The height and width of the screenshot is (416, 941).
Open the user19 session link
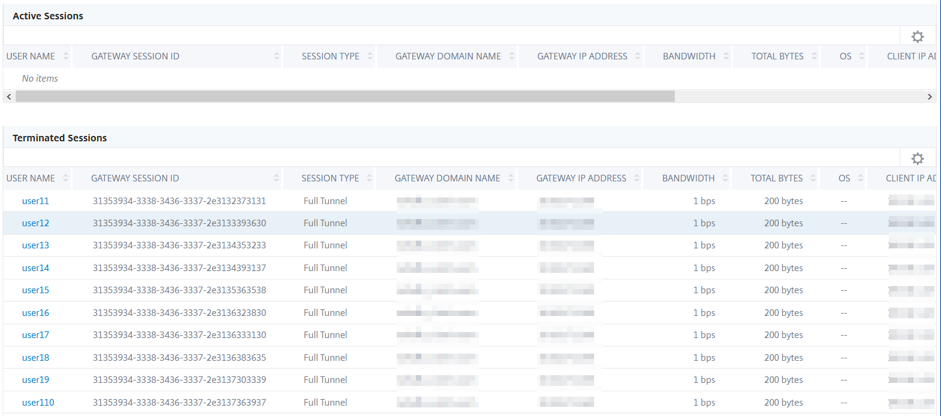(35, 380)
